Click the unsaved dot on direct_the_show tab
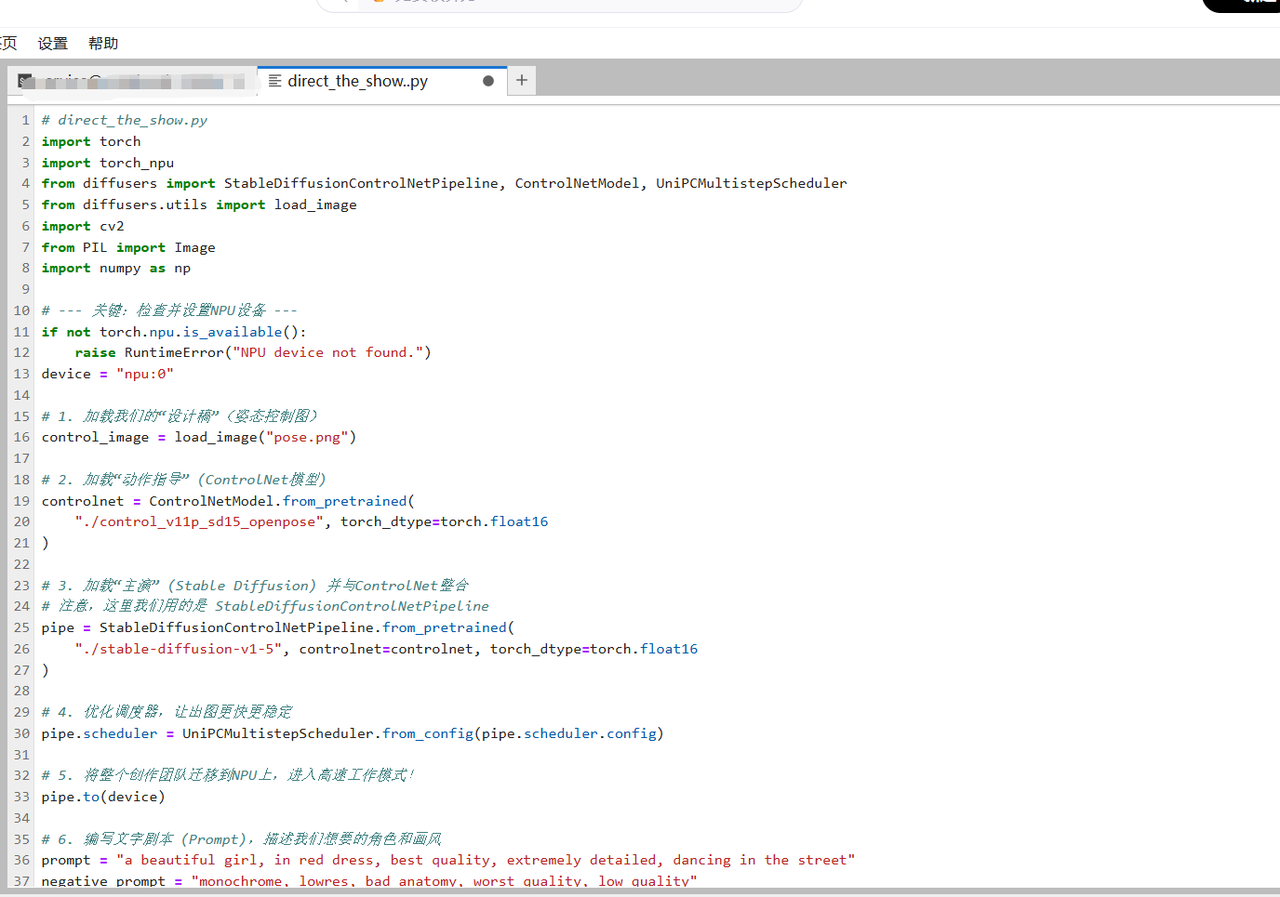1280x897 pixels. tap(488, 81)
